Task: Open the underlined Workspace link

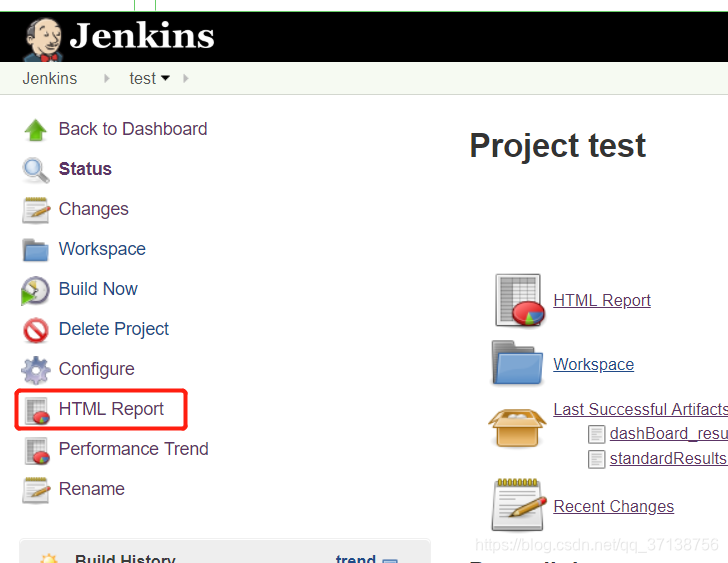Action: [593, 364]
